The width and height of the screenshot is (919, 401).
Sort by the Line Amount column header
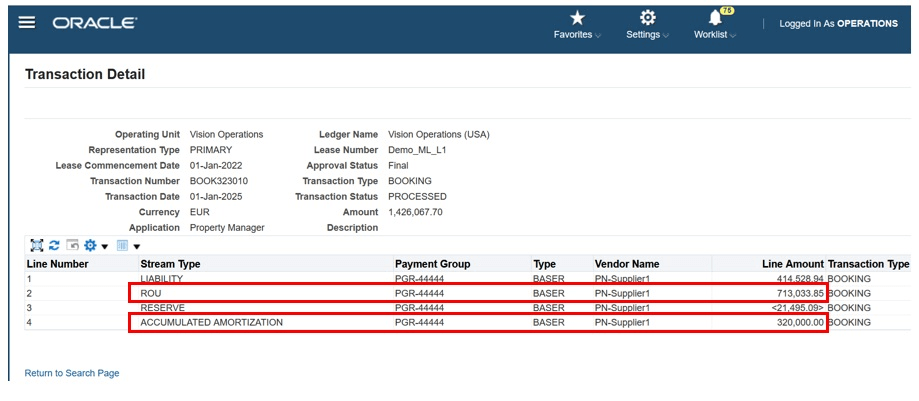tap(793, 264)
